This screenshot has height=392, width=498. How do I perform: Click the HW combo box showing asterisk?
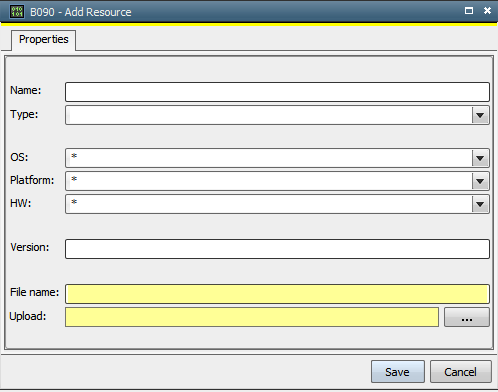tap(269, 204)
